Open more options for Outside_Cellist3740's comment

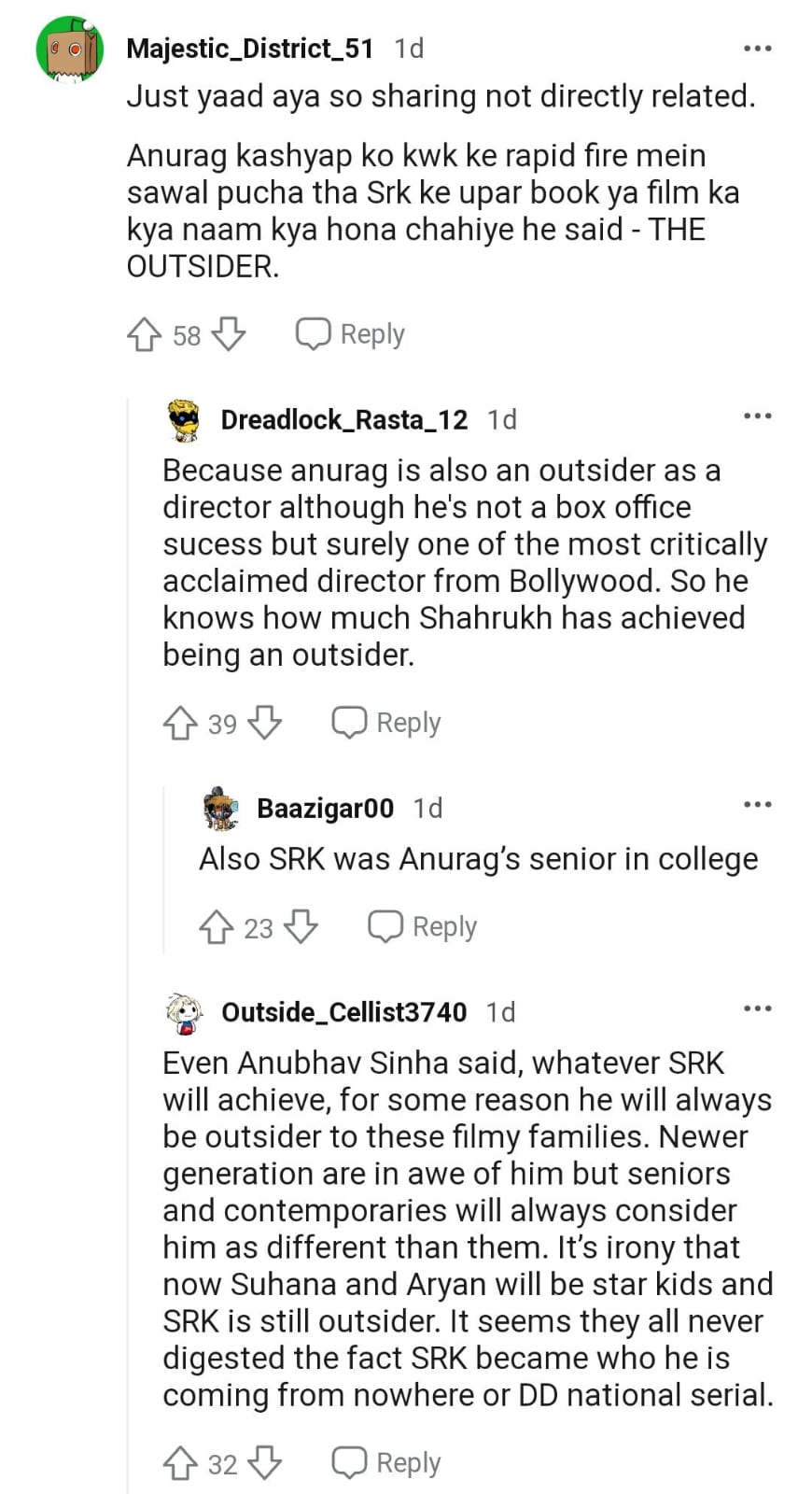[757, 1009]
